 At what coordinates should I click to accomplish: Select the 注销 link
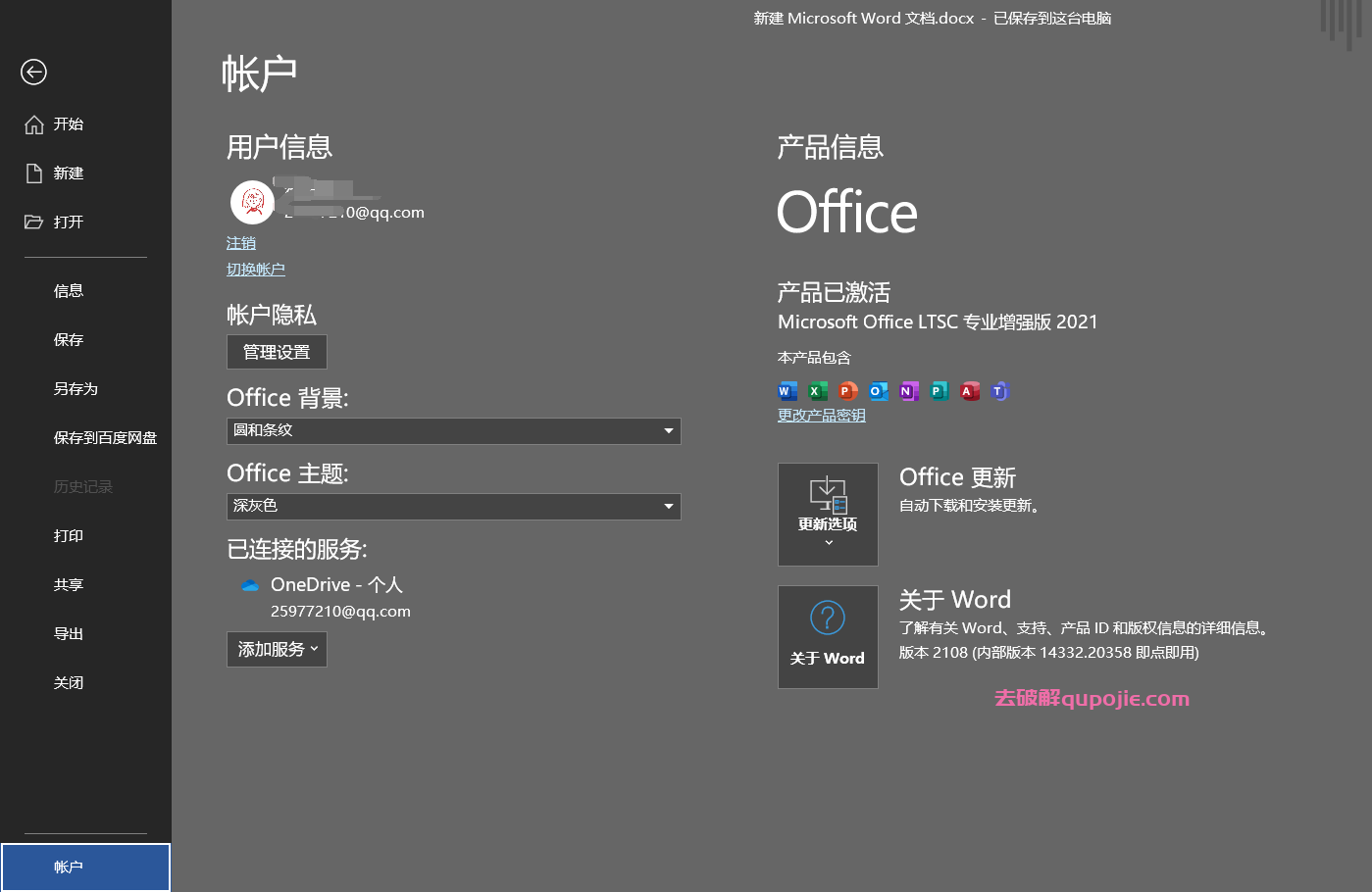pyautogui.click(x=241, y=243)
